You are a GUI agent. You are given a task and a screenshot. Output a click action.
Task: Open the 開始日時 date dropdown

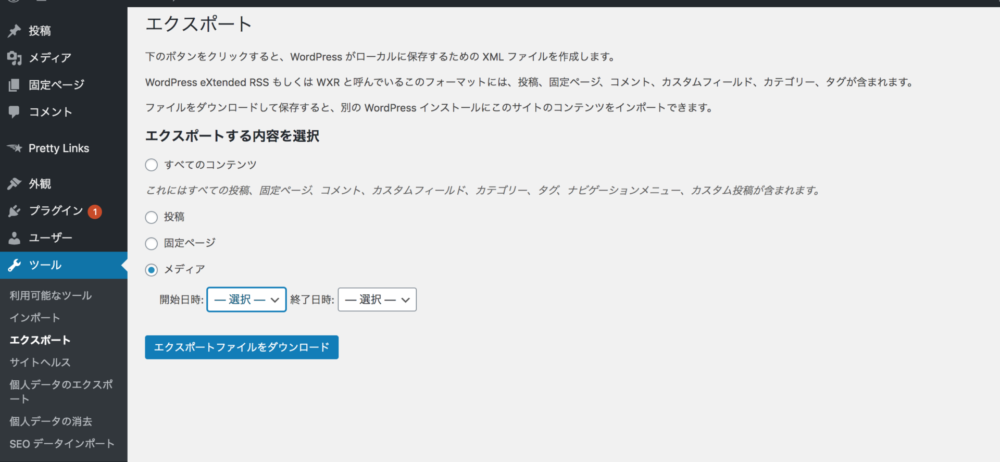pos(246,299)
